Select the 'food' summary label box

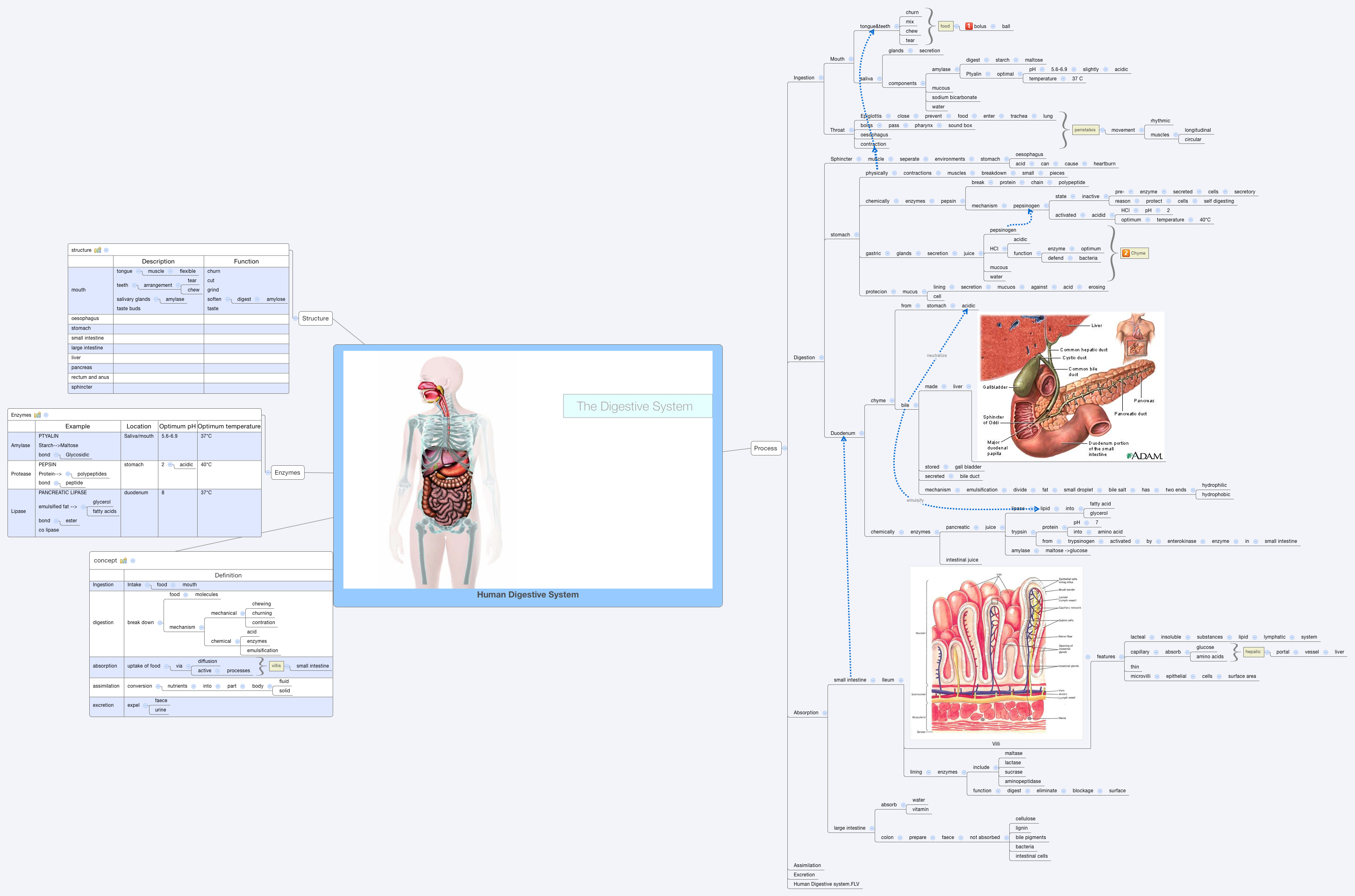tap(945, 26)
